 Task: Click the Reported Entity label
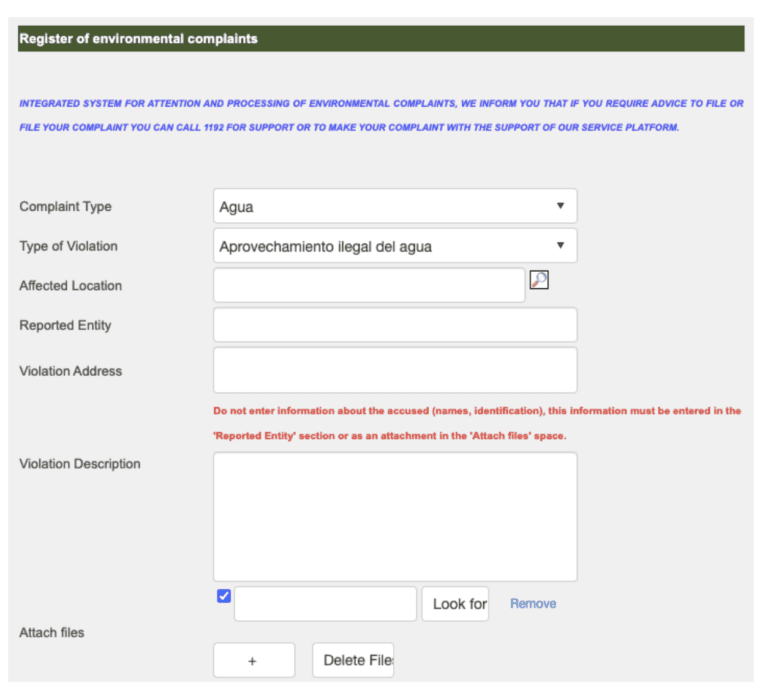coord(65,325)
